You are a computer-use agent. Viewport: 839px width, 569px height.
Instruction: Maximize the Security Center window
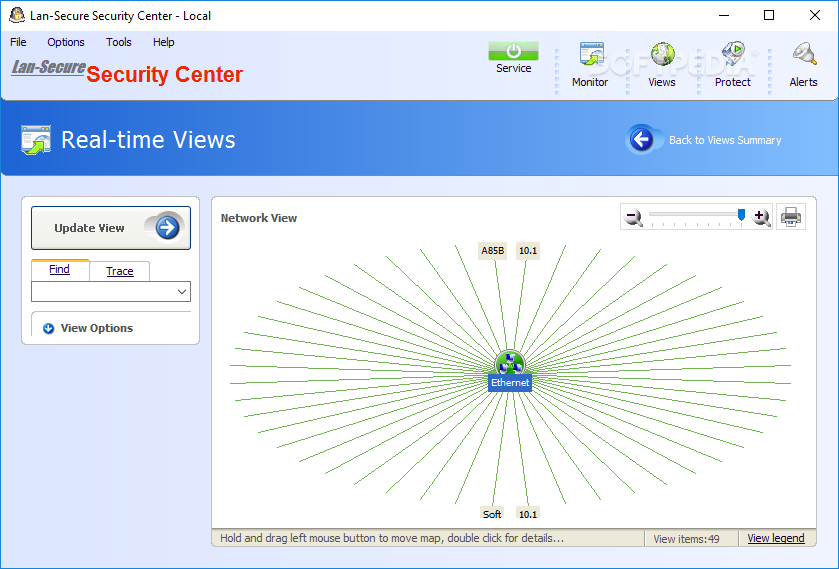coord(769,15)
